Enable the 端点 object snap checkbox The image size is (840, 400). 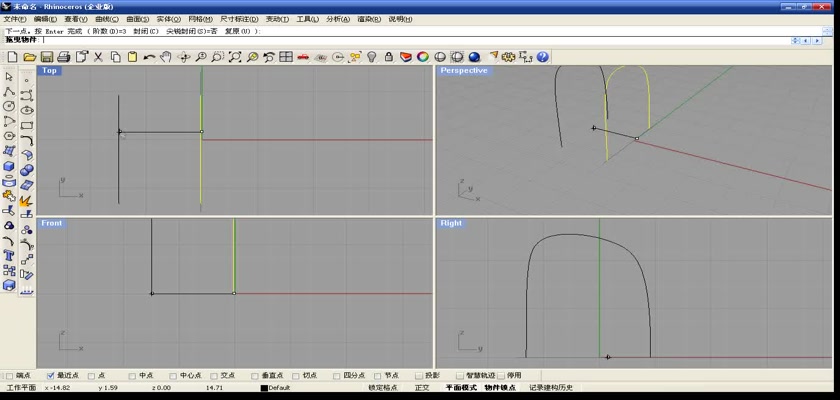point(9,376)
